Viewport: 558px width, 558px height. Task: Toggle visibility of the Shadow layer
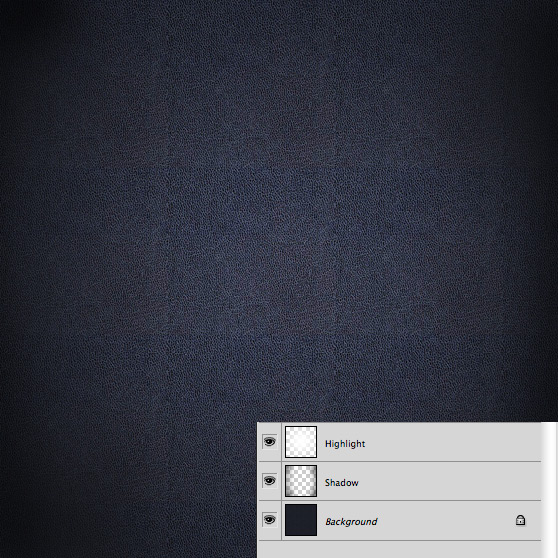269,481
